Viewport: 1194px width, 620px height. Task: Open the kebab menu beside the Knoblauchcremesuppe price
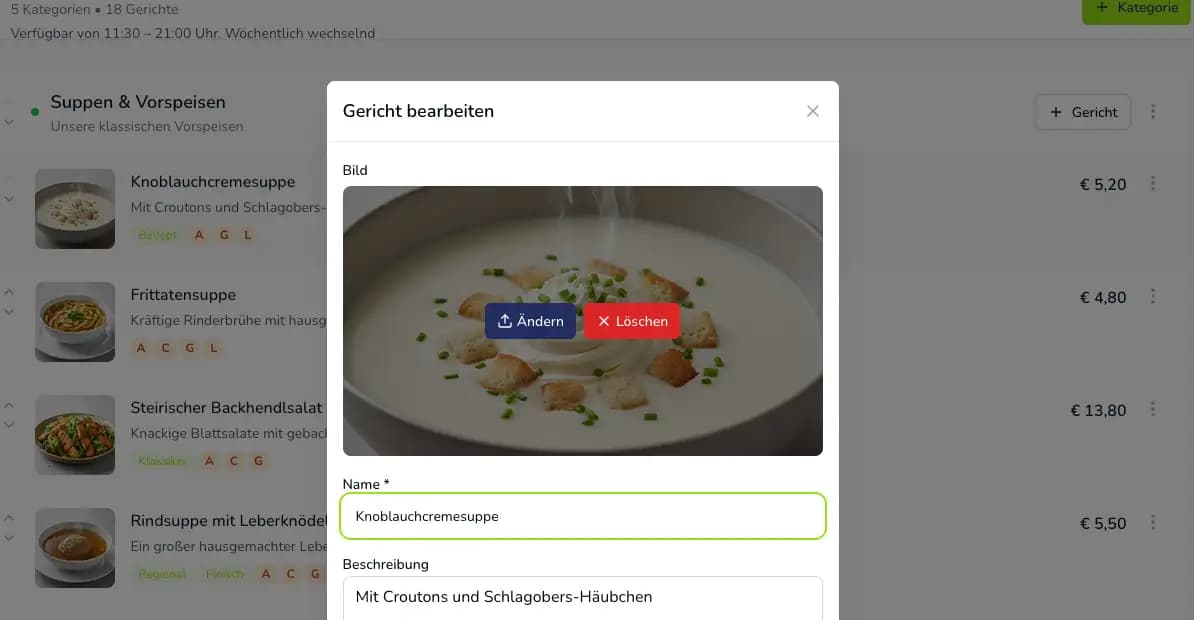[x=1154, y=184]
